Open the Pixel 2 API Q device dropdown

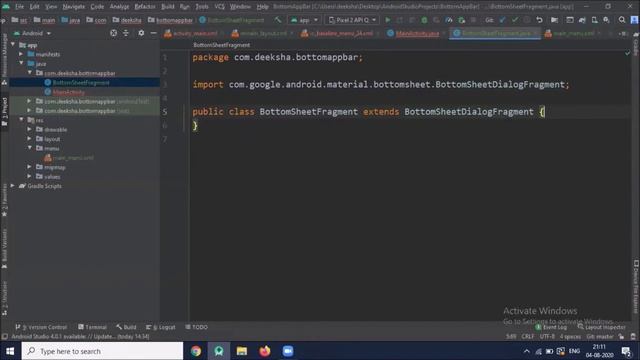click(352, 20)
